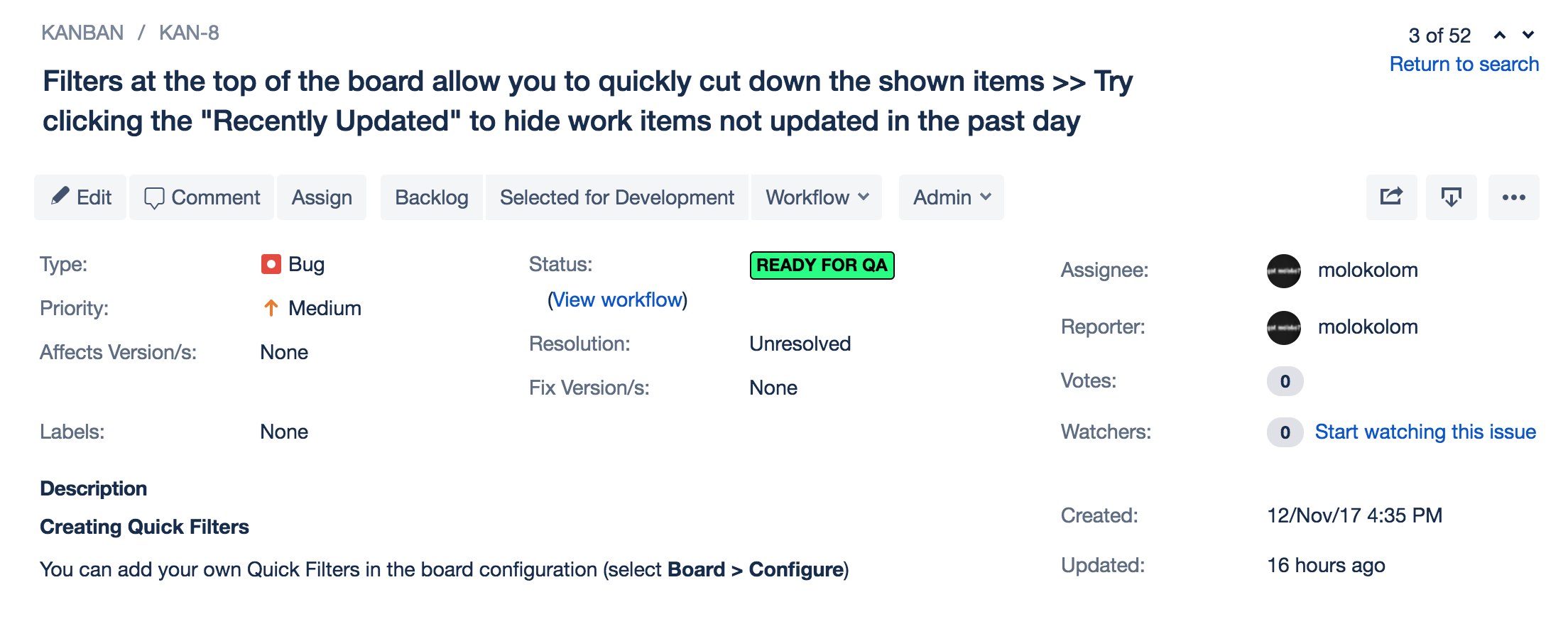The width and height of the screenshot is (1568, 619).
Task: Expand the Workflow dropdown
Action: pos(817,197)
